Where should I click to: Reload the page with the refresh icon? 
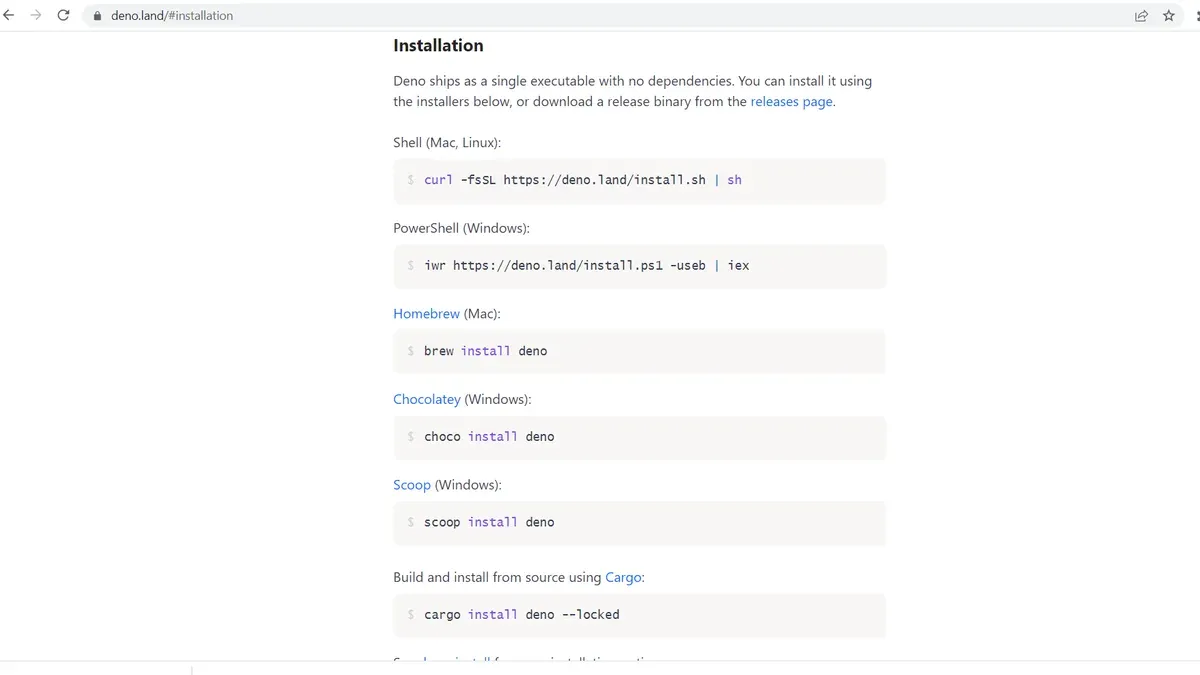[64, 16]
